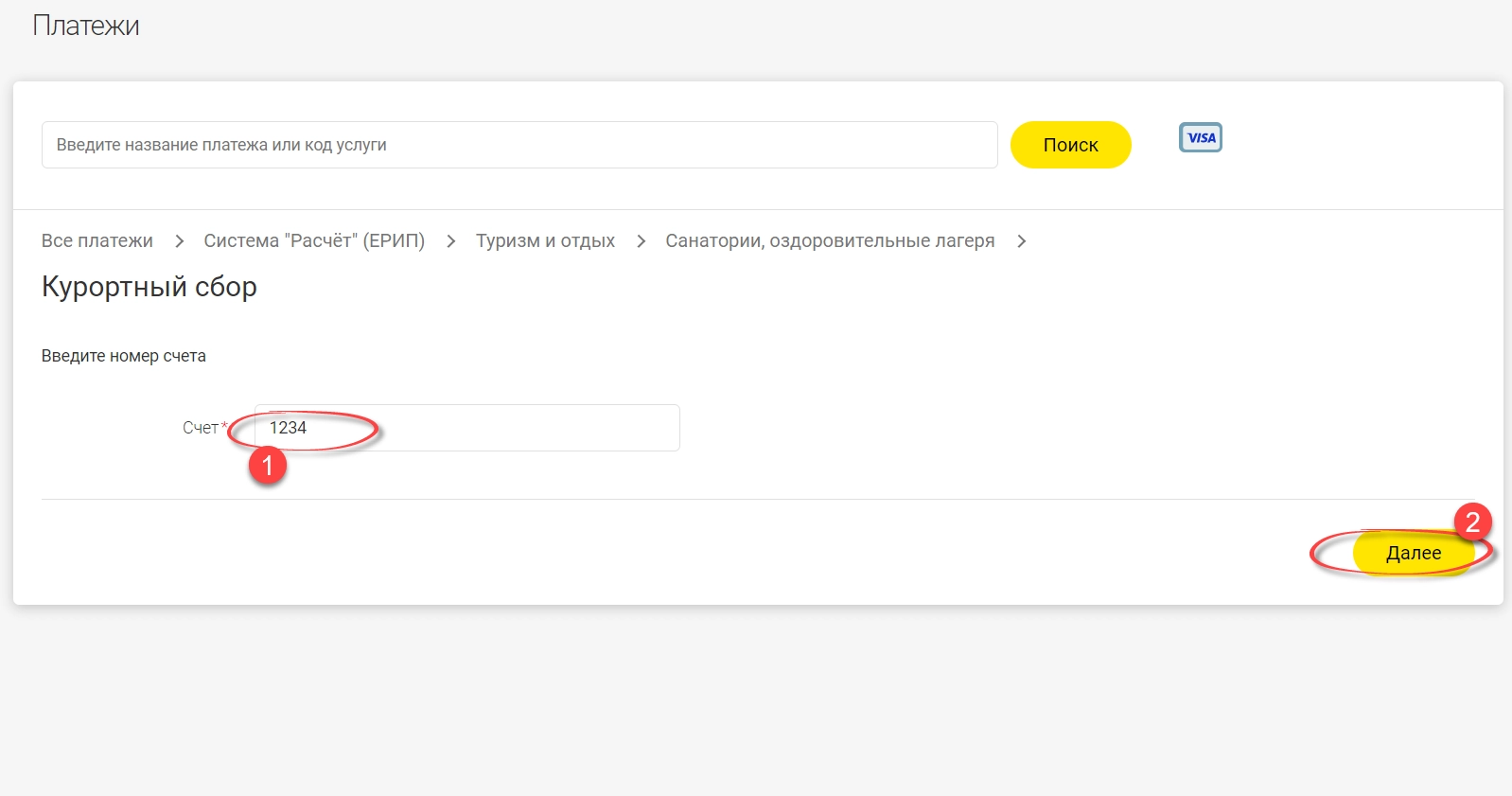This screenshot has height=796, width=1512.
Task: Click chevron after Туризм и отдых
Action: tap(641, 241)
